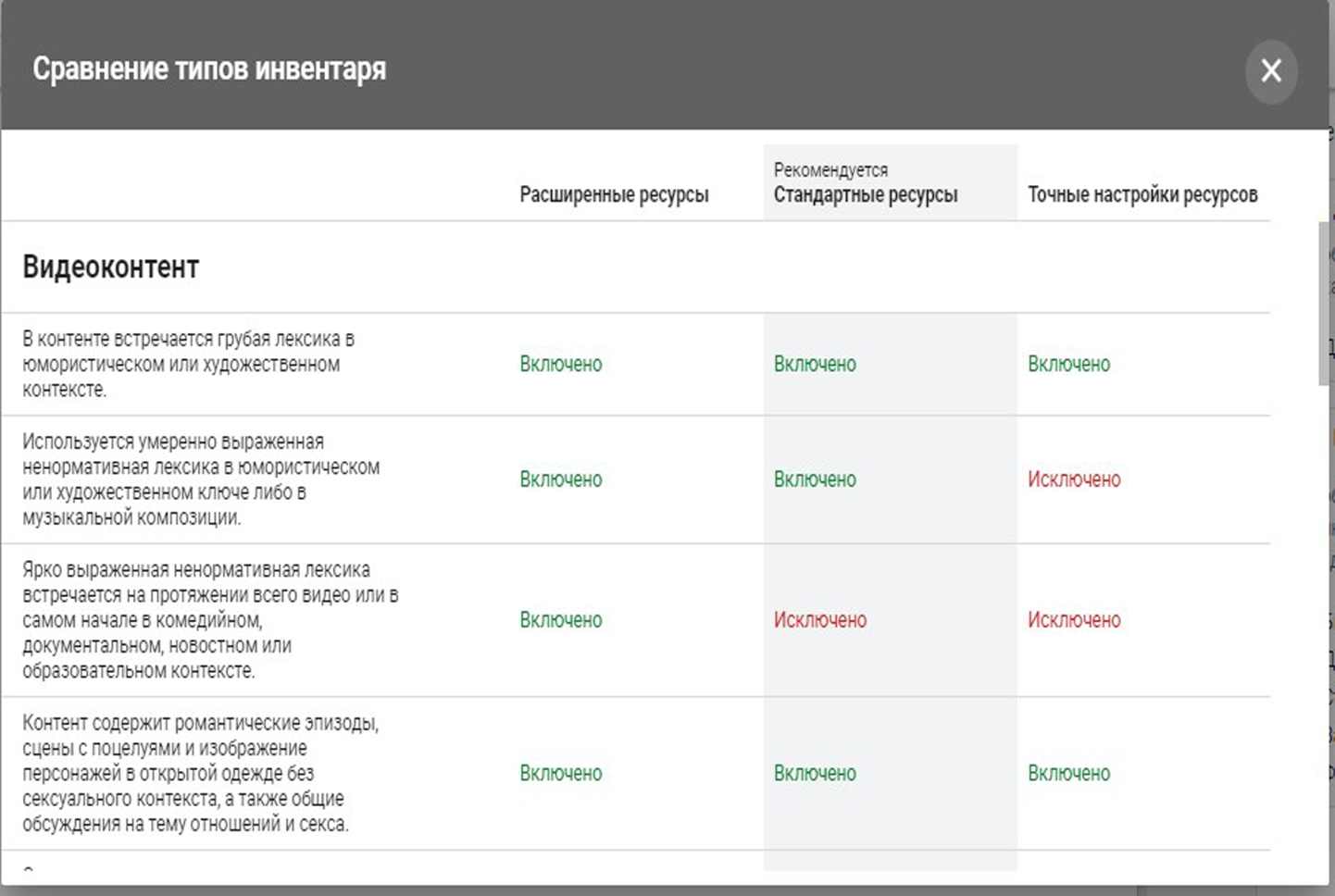Screen dimensions: 1335x896
Task: Click the 'умеренно выраженная ненормативная лексика' row description
Action: [x=201, y=479]
